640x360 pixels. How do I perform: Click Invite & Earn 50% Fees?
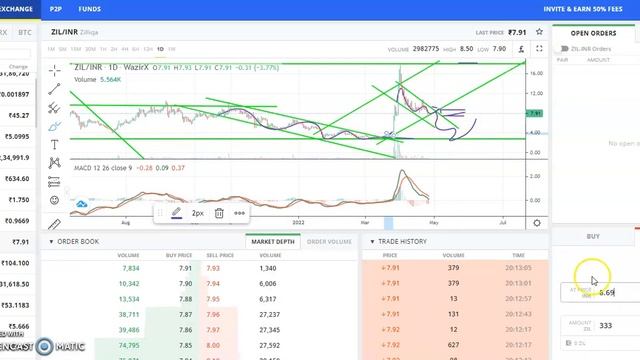click(x=583, y=9)
